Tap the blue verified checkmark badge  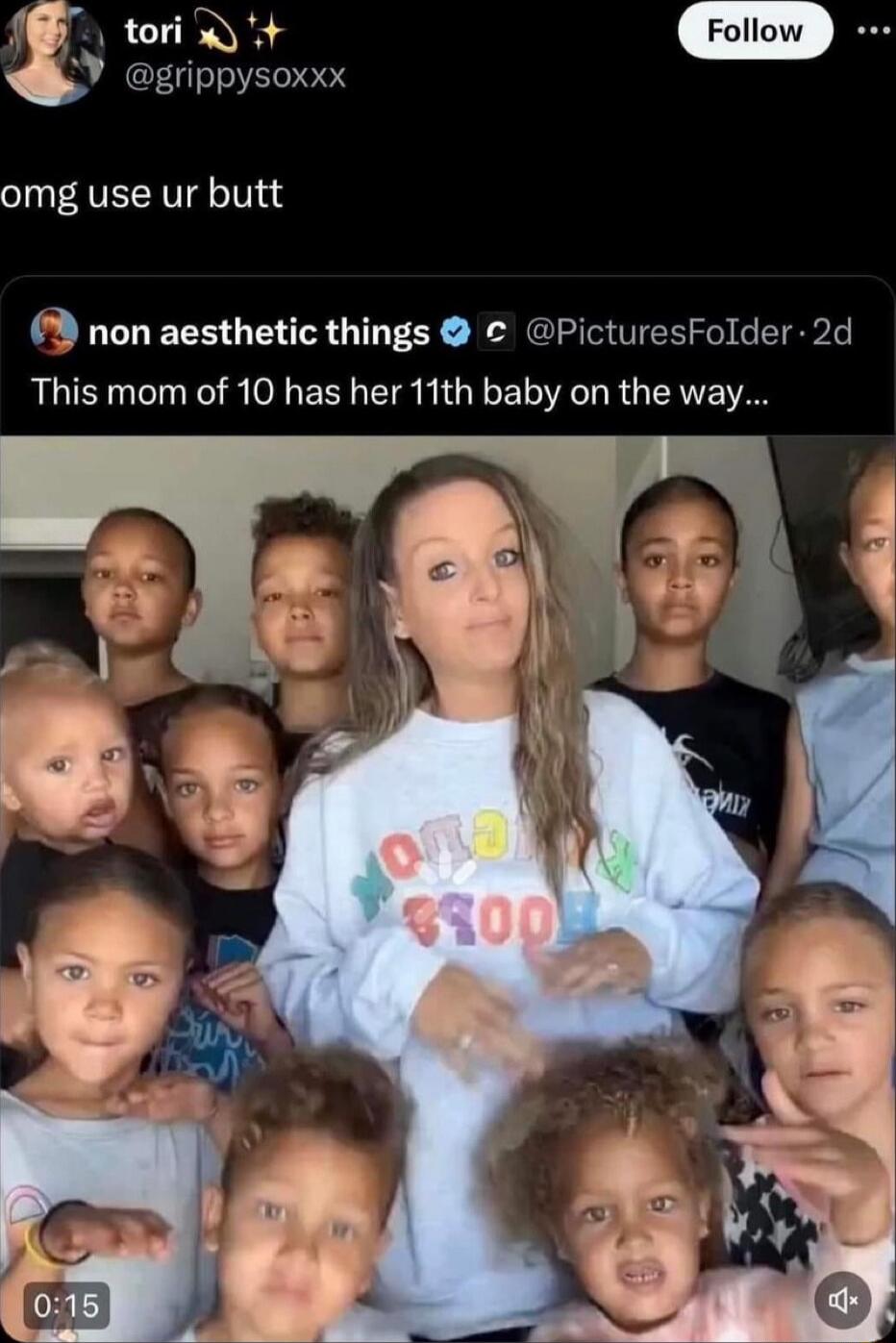(453, 333)
